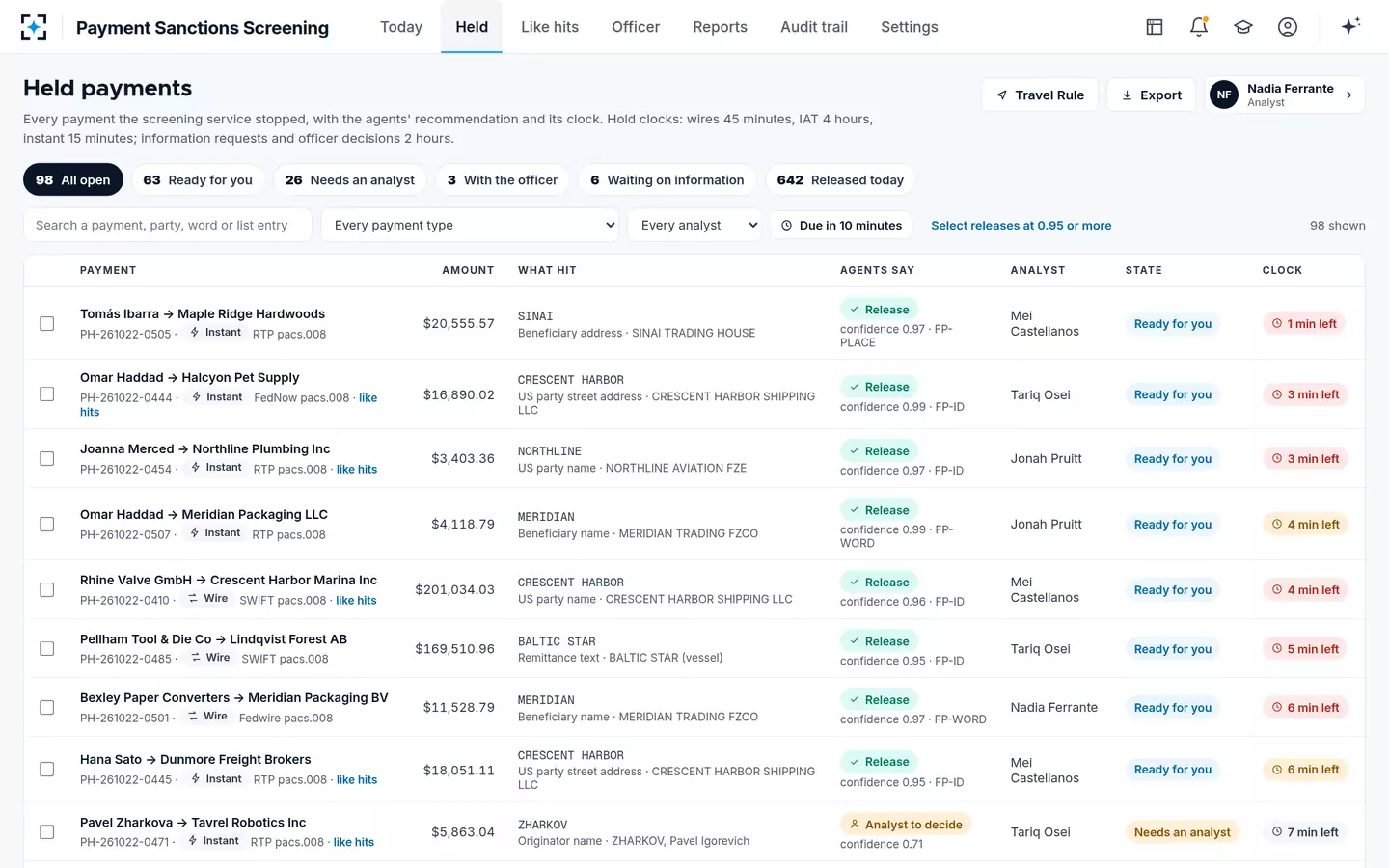Click the 'Needs an analyst' state for Pavel Zharkova
This screenshot has height=868, width=1389.
pyautogui.click(x=1182, y=832)
